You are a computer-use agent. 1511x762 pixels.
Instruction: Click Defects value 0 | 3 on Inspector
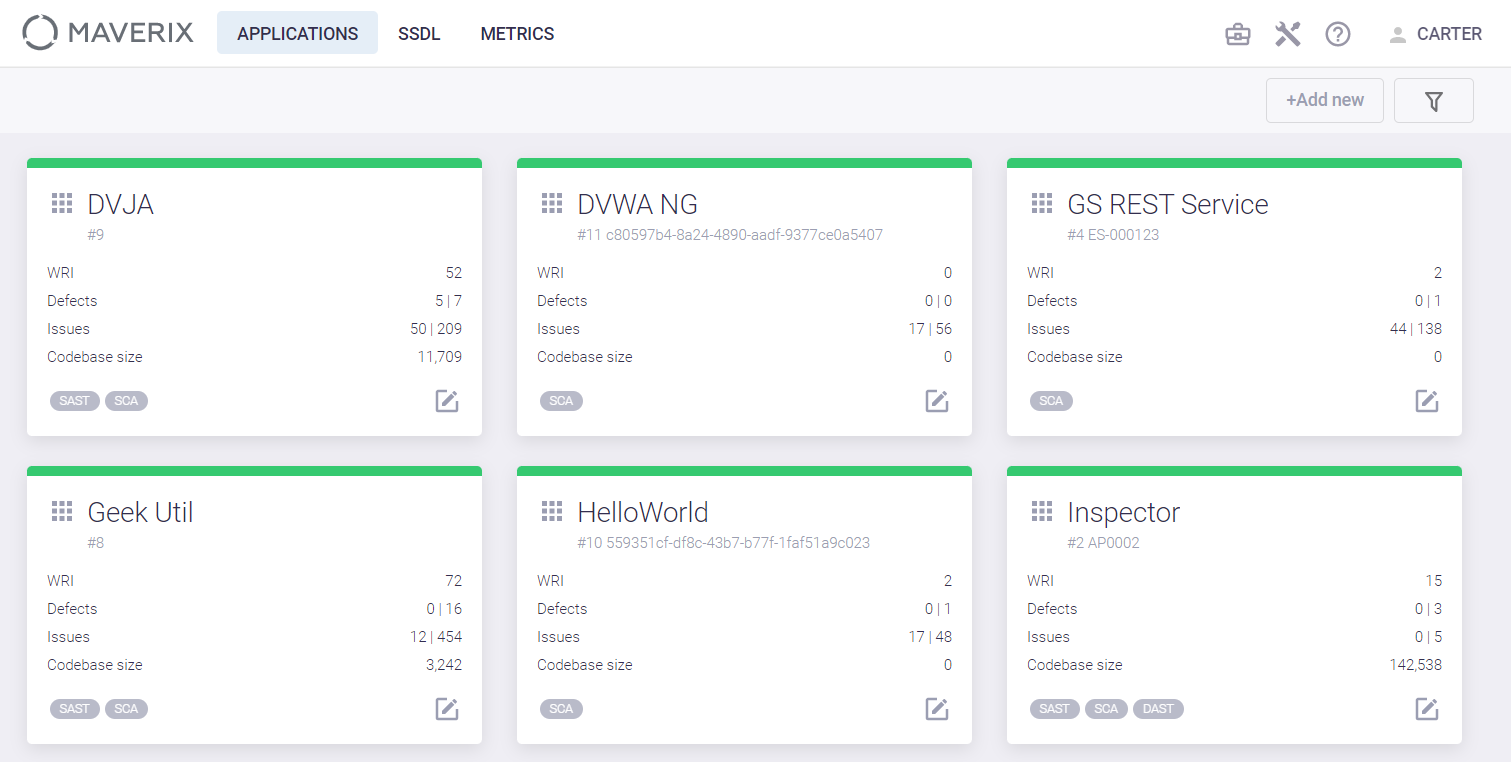tap(1428, 609)
